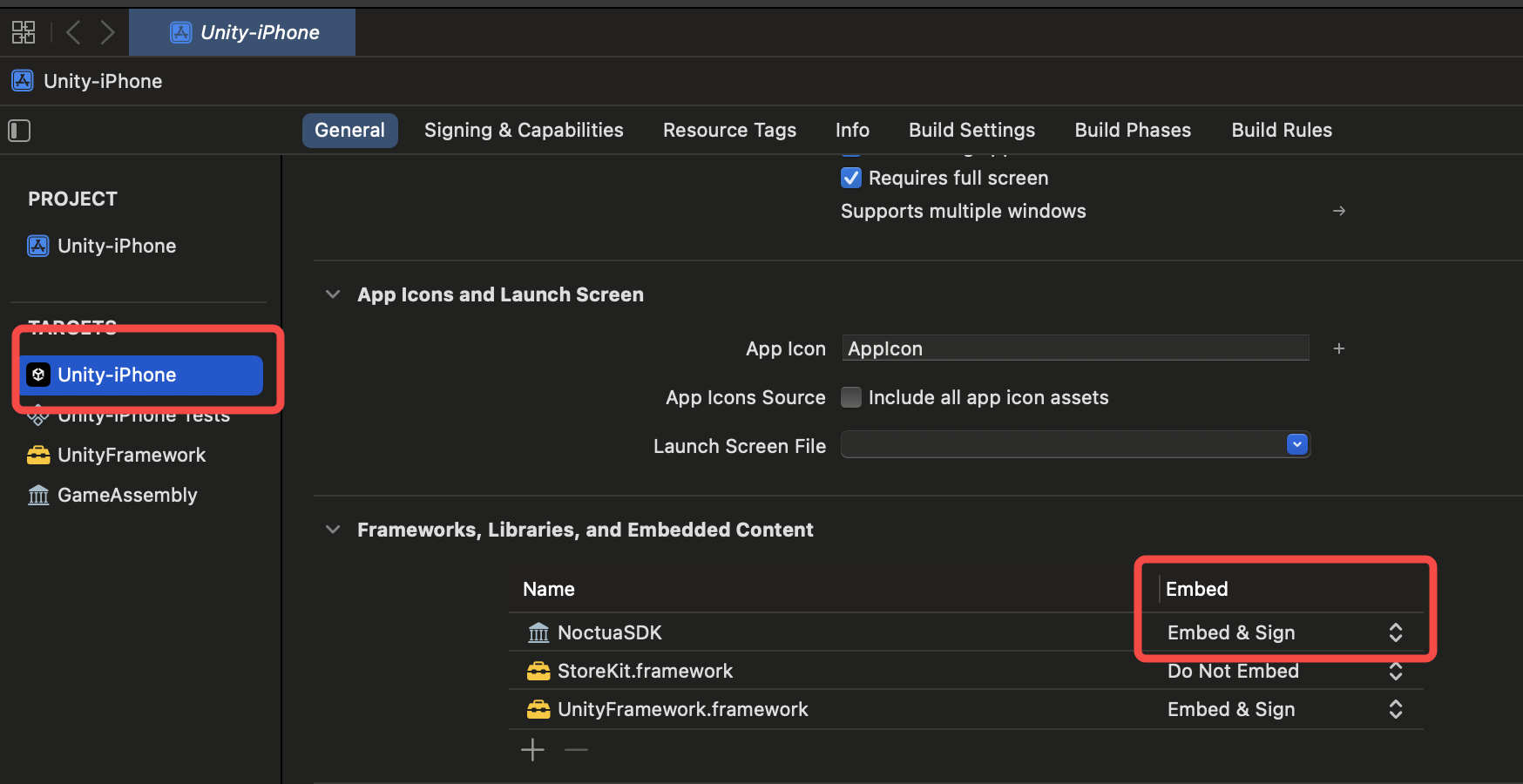Remove selected framework with the minus button
The image size is (1523, 784).
point(576,749)
